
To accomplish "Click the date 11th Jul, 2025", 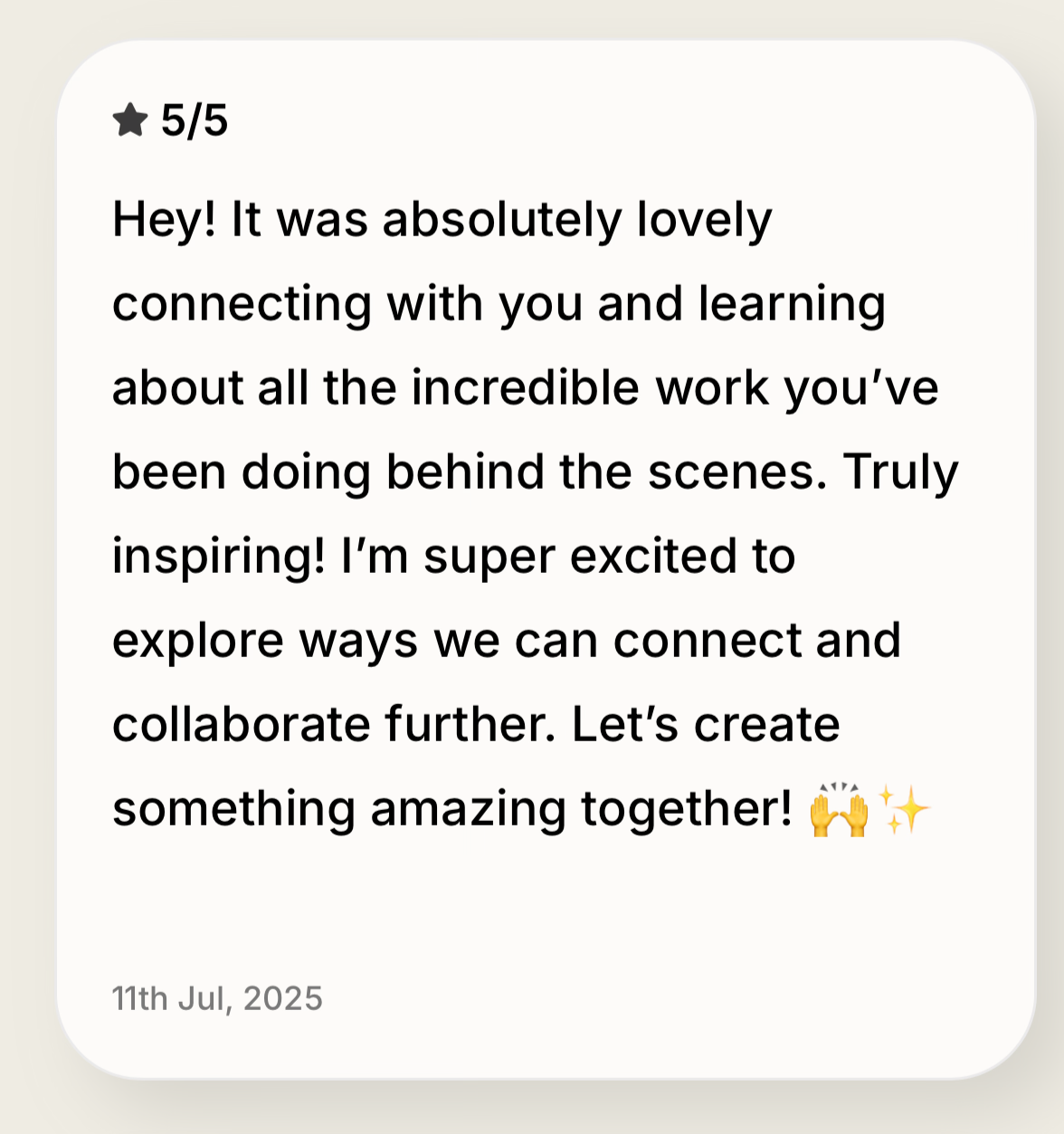I will pyautogui.click(x=217, y=998).
